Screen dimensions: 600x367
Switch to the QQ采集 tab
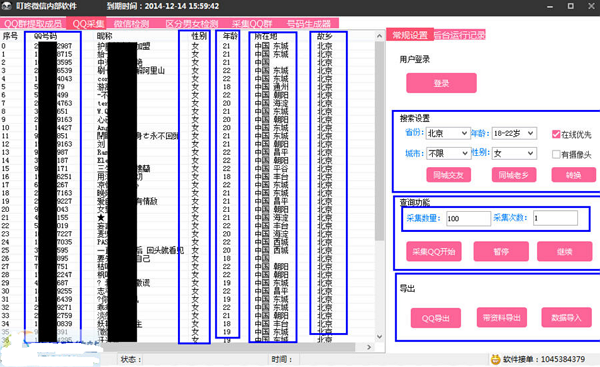[x=88, y=24]
